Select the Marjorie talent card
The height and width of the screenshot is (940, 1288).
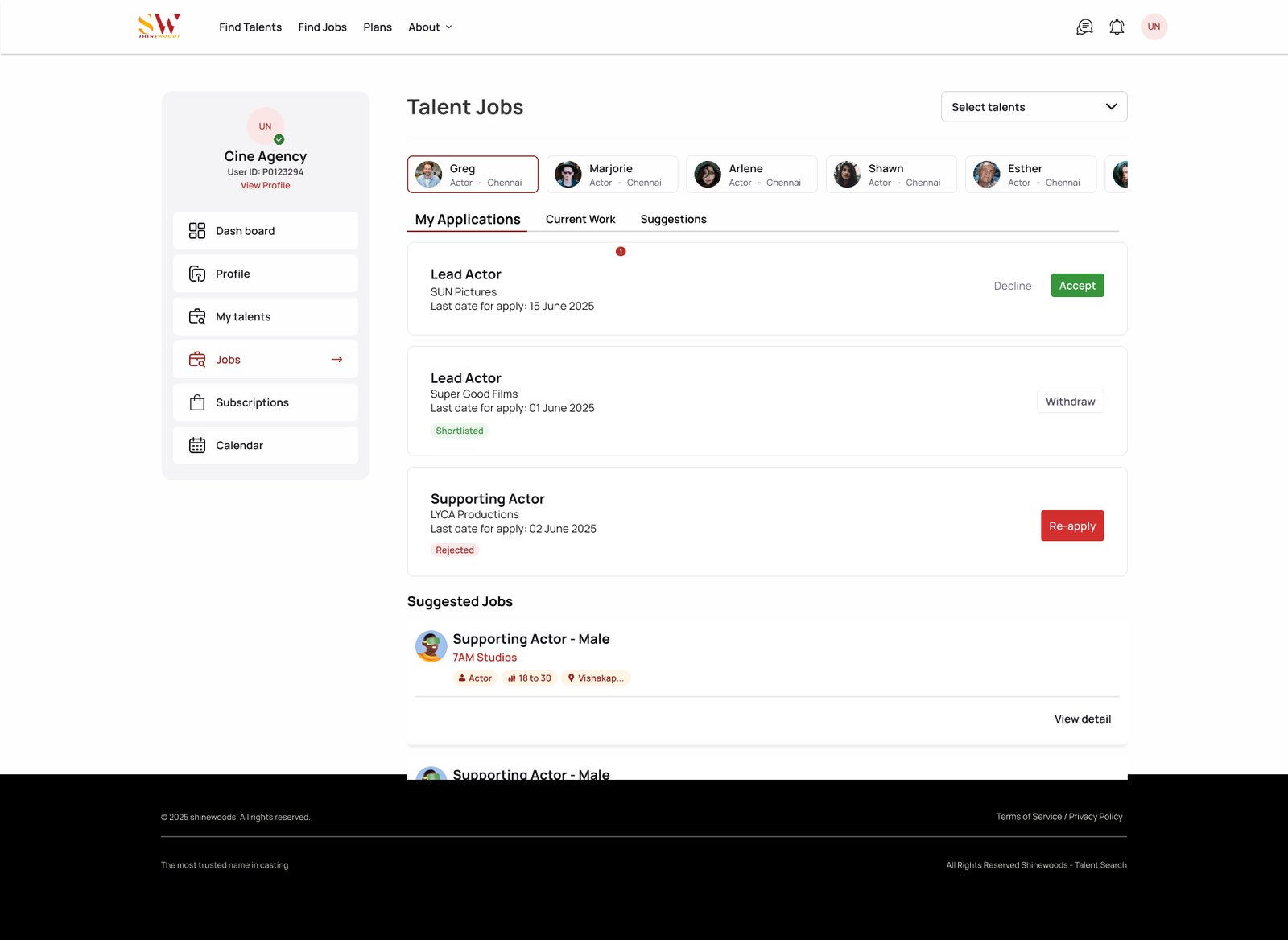click(612, 175)
